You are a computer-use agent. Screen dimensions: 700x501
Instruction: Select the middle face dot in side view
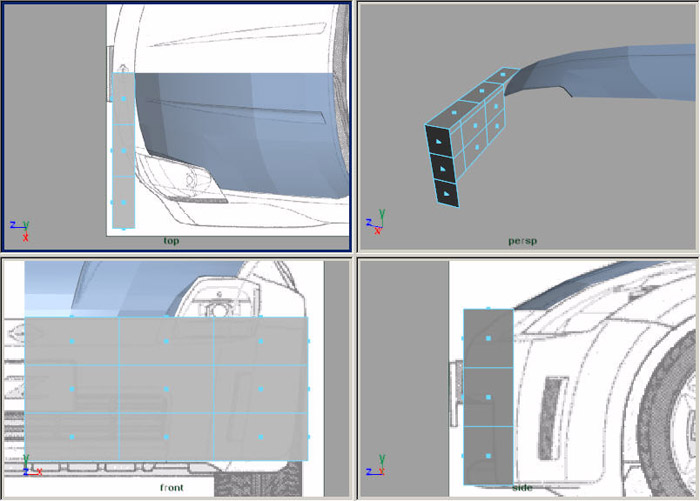[488, 397]
